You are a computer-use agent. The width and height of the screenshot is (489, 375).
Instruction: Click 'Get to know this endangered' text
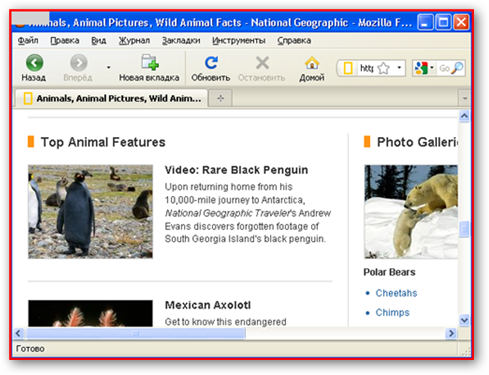[225, 322]
